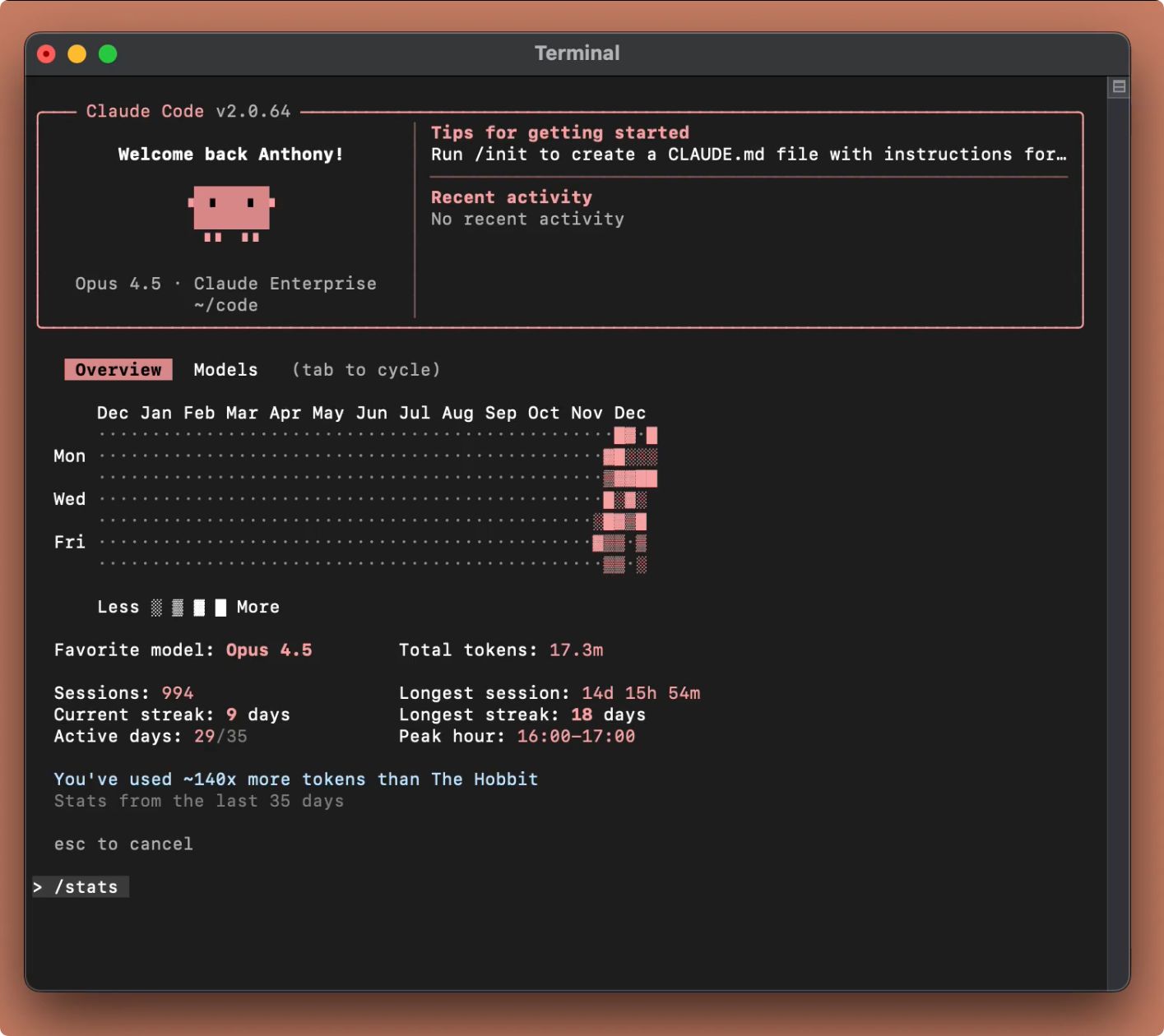Switch to the Models tab

(225, 370)
